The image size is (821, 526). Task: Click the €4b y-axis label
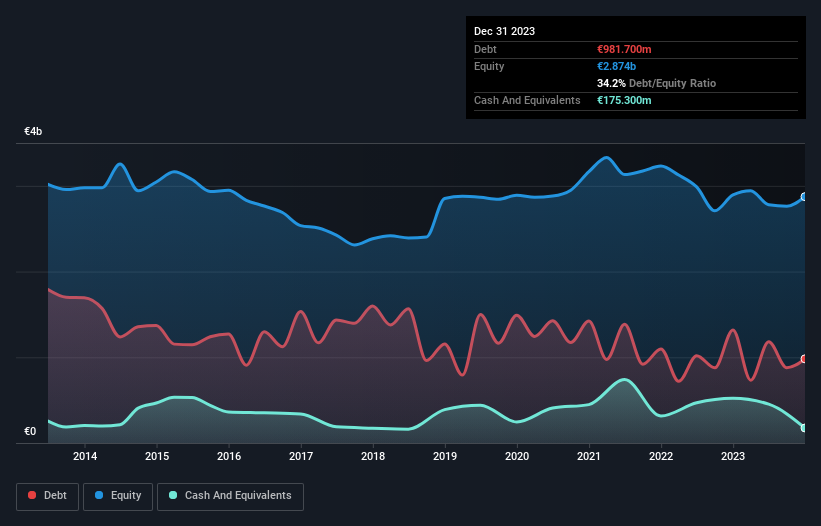33,131
